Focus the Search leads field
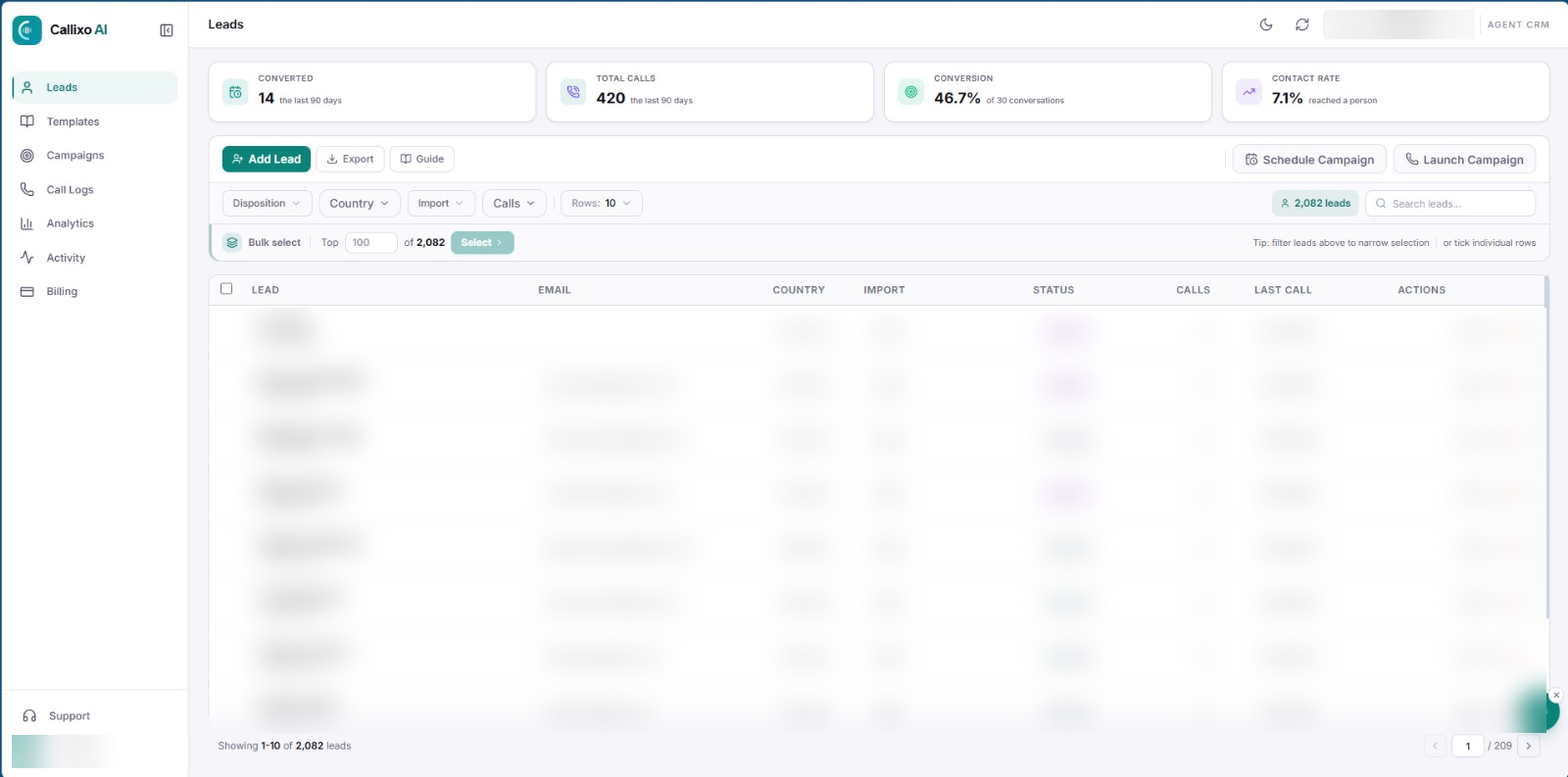Screen dimensions: 1568x777 point(1450,203)
